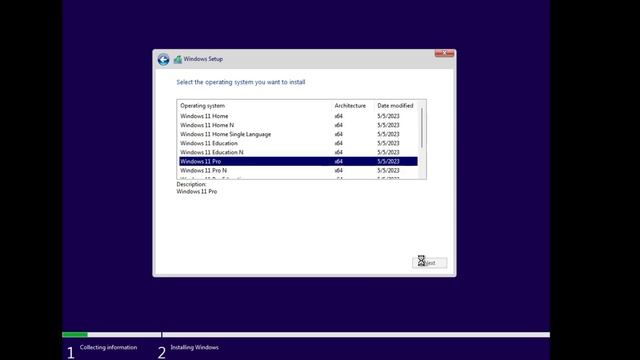Viewport: 640px width, 360px height.
Task: Click the Operating system column header
Action: pos(202,106)
